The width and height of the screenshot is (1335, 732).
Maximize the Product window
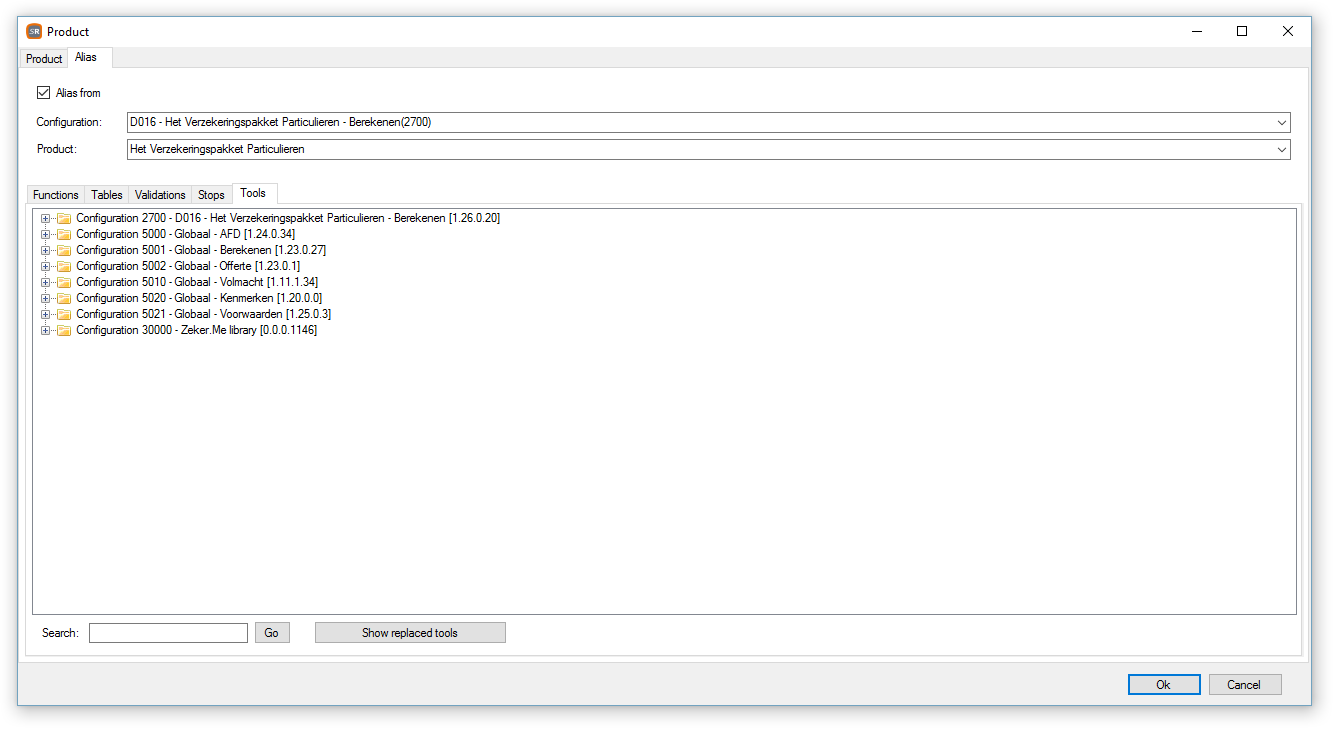(1242, 31)
